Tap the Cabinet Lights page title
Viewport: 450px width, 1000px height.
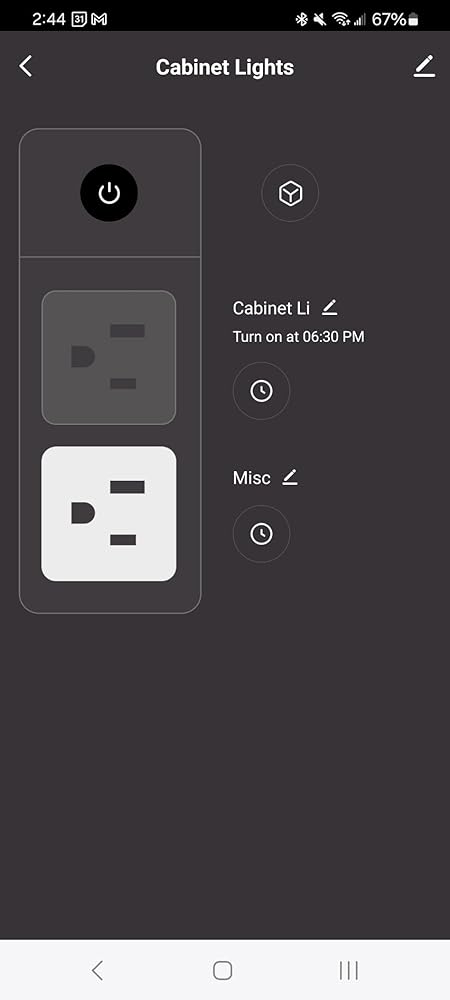225,67
